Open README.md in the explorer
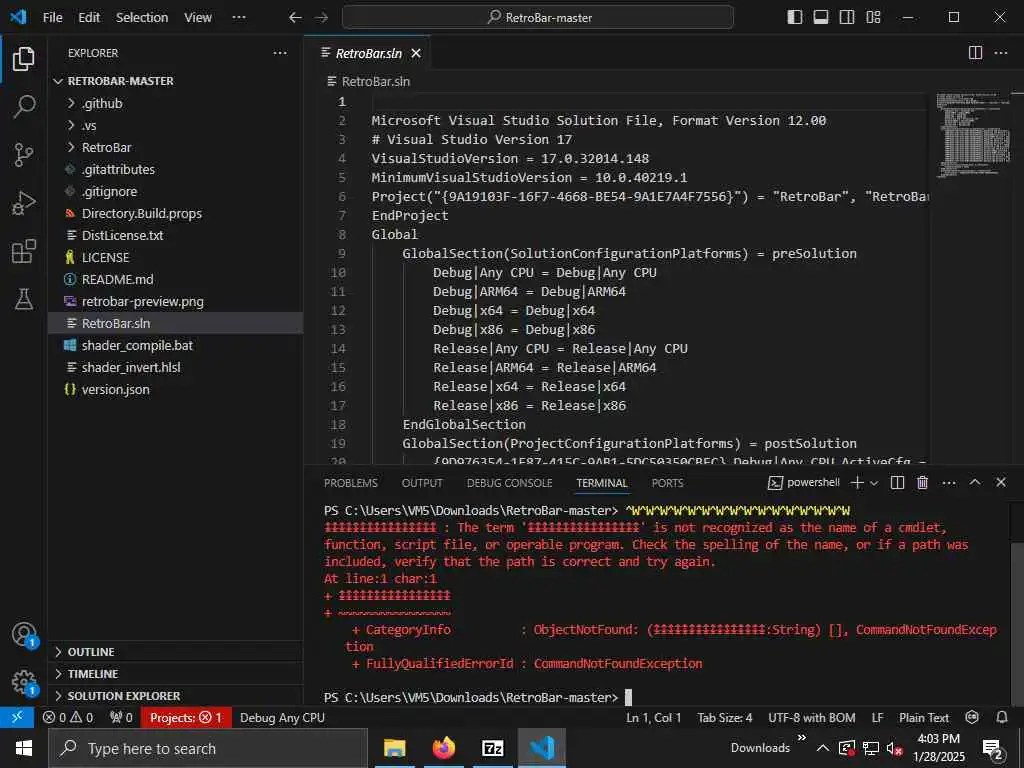 coord(176,280)
